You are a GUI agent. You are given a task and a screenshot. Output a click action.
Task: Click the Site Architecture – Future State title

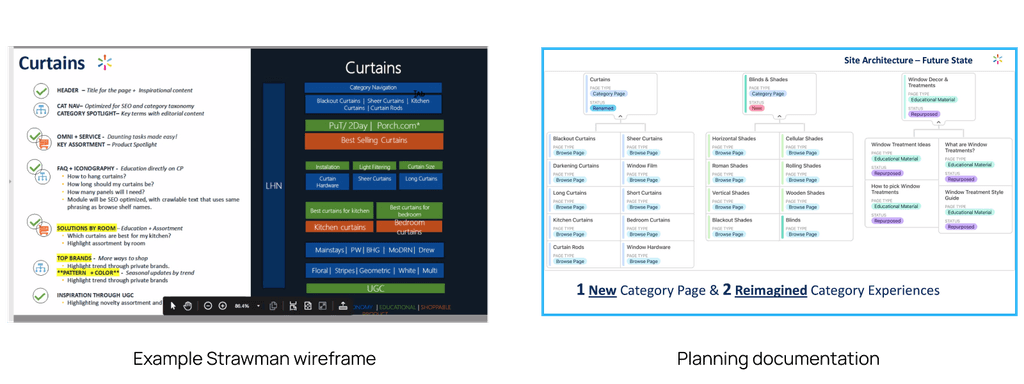[x=908, y=60]
